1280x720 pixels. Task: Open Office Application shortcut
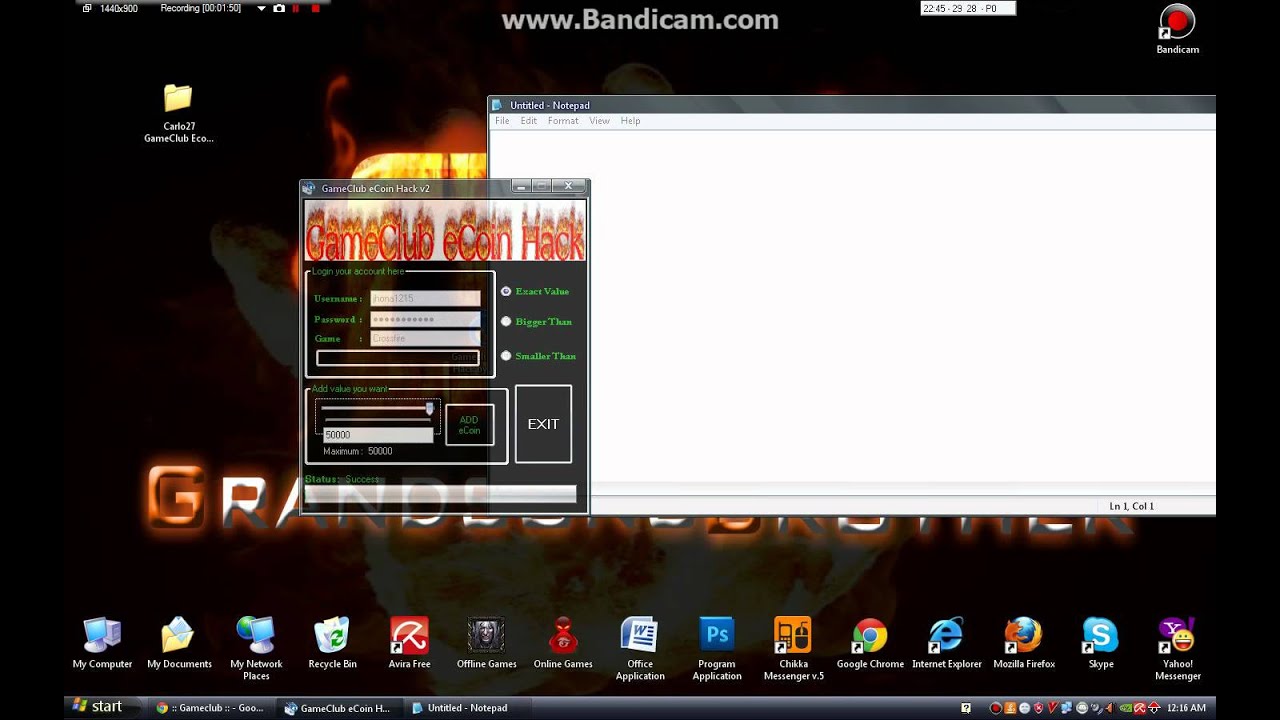coord(640,648)
